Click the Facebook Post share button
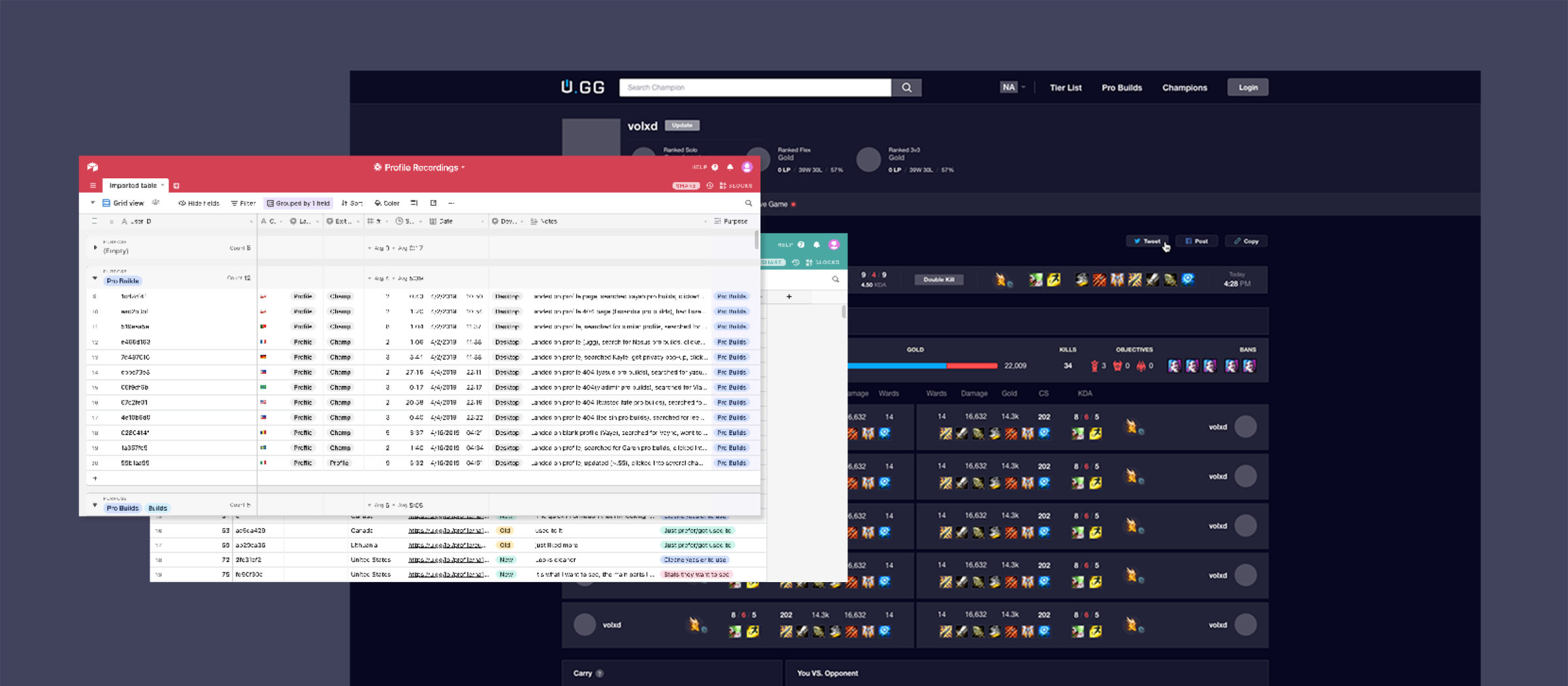1568x686 pixels. pos(1197,241)
